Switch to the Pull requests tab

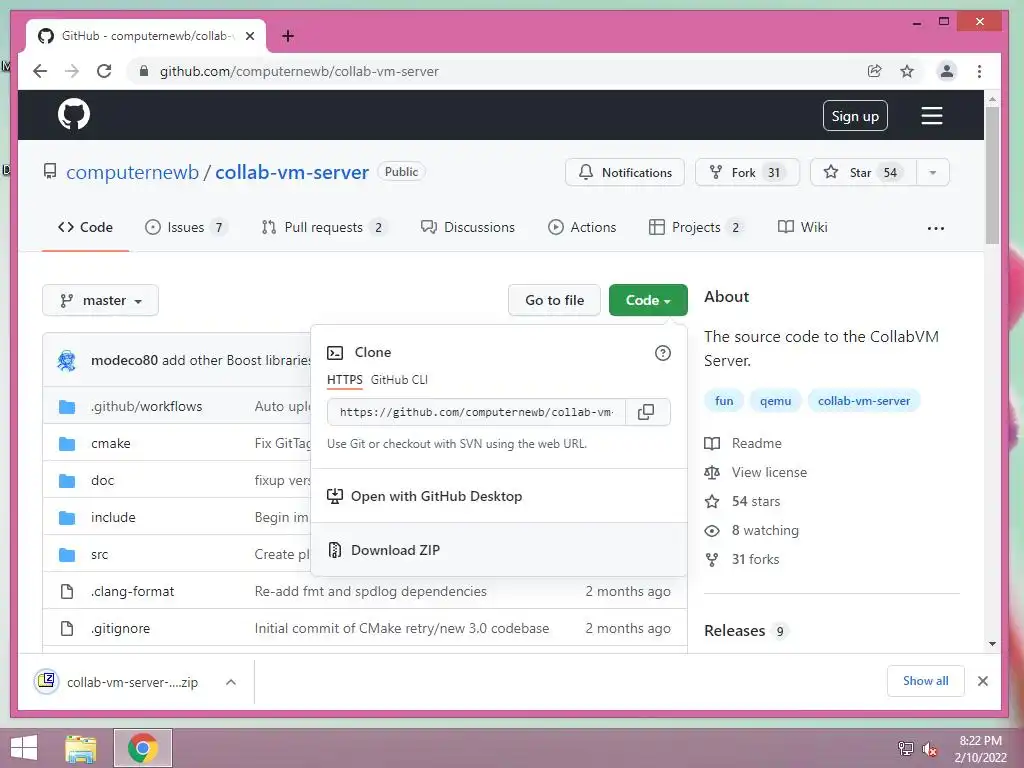point(323,227)
